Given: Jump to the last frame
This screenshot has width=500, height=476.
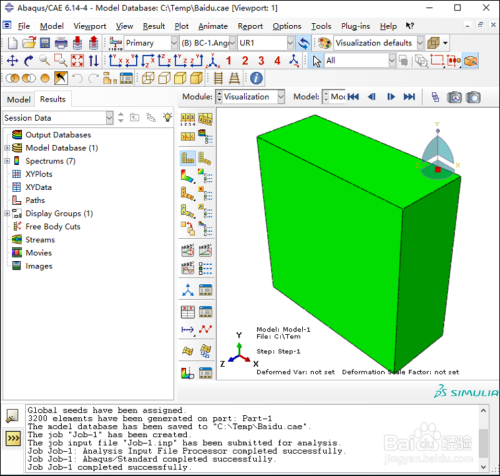Looking at the screenshot, I should [409, 97].
